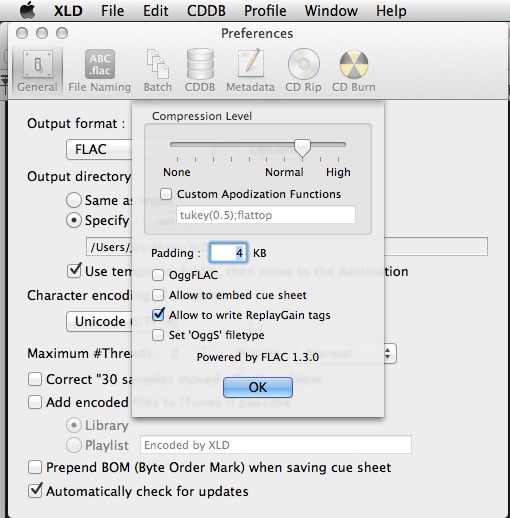Open the CD Rip preferences pane

(303, 71)
